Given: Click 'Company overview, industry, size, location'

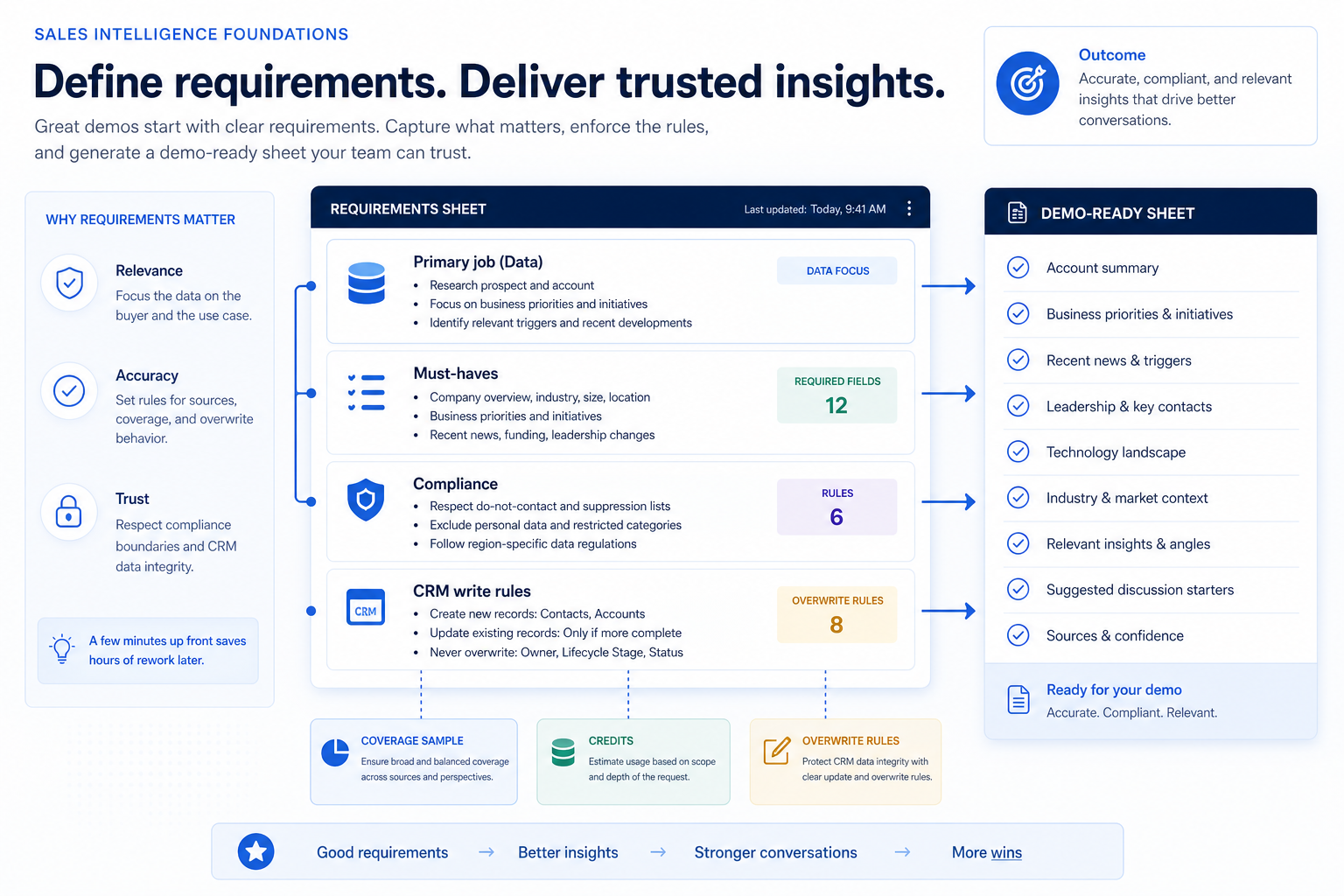Looking at the screenshot, I should click(x=540, y=397).
